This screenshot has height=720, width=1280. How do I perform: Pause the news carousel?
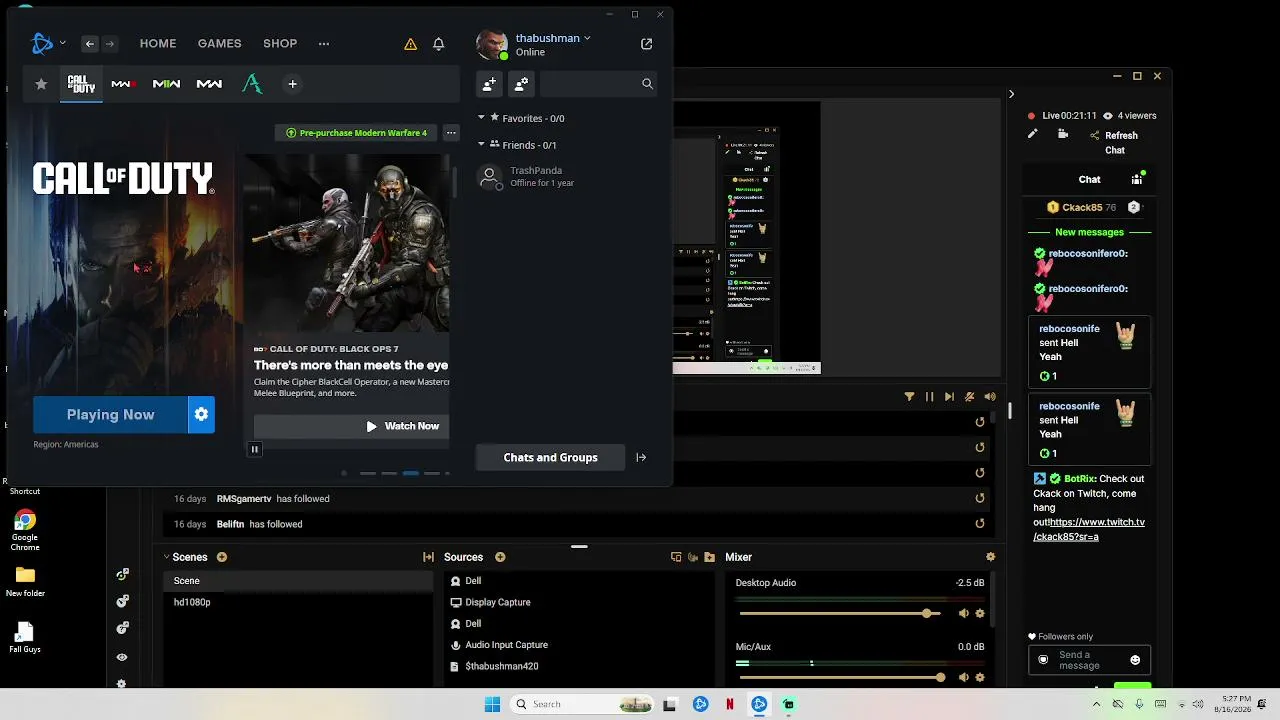(254, 450)
